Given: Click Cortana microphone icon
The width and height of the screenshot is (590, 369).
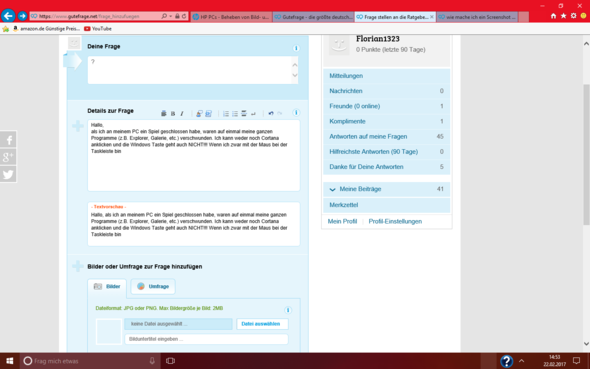Looking at the screenshot, I should coord(152,361).
